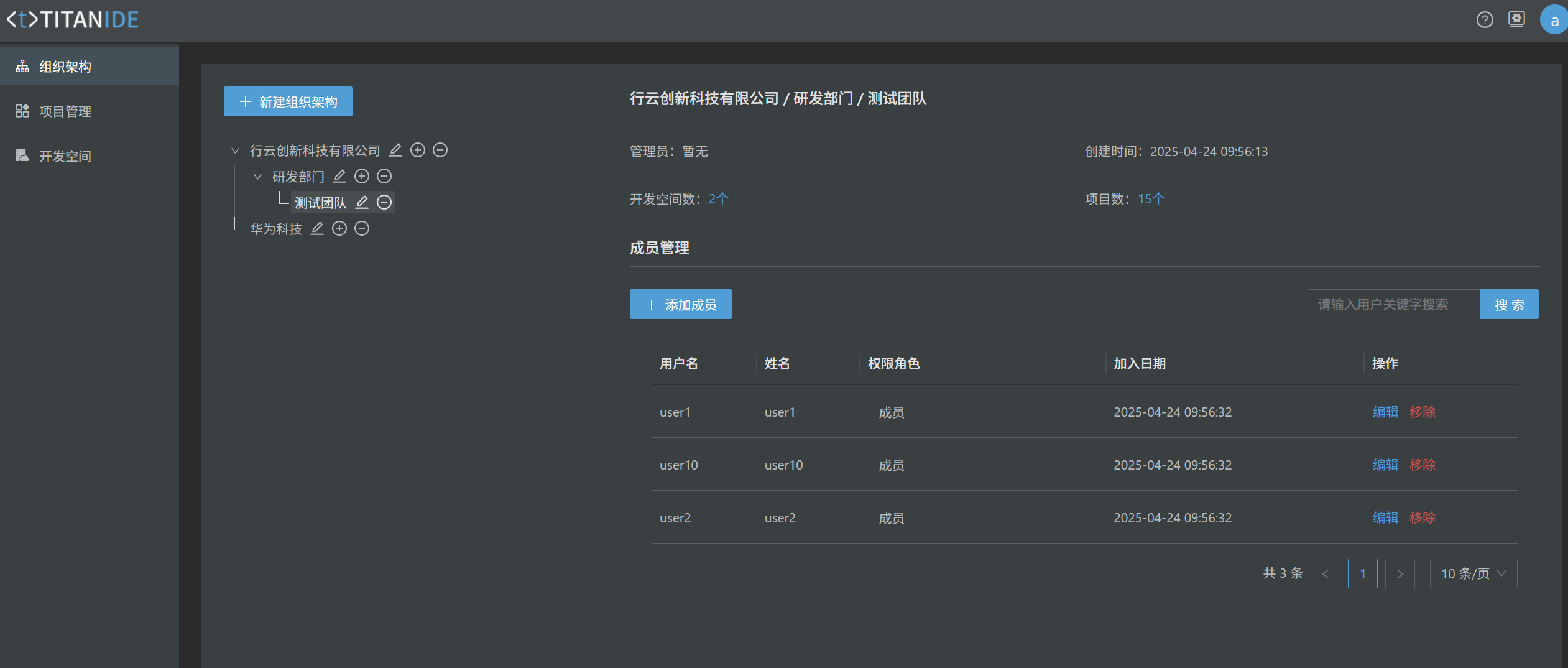Viewport: 1568px width, 668px height.
Task: Open 开发空间 in the sidebar
Action: tap(65, 156)
